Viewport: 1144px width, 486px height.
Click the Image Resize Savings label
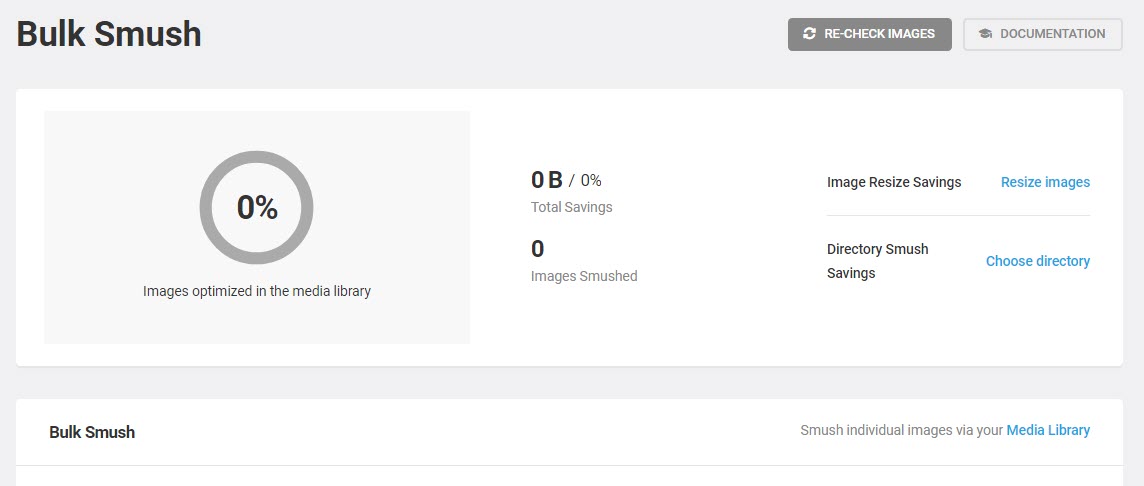pos(894,182)
